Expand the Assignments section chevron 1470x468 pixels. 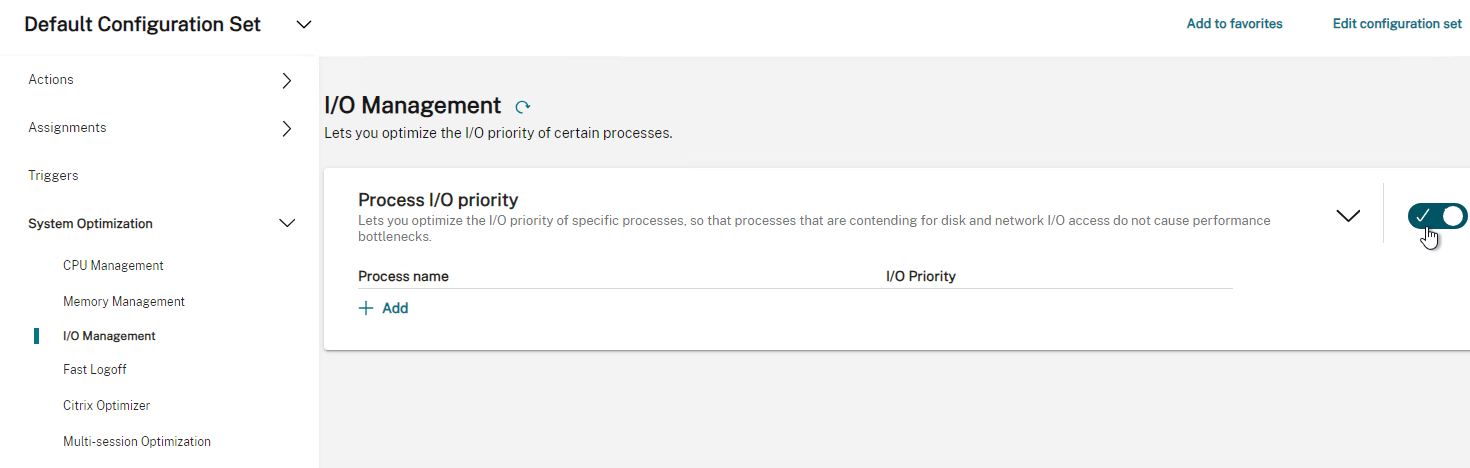pyautogui.click(x=287, y=128)
